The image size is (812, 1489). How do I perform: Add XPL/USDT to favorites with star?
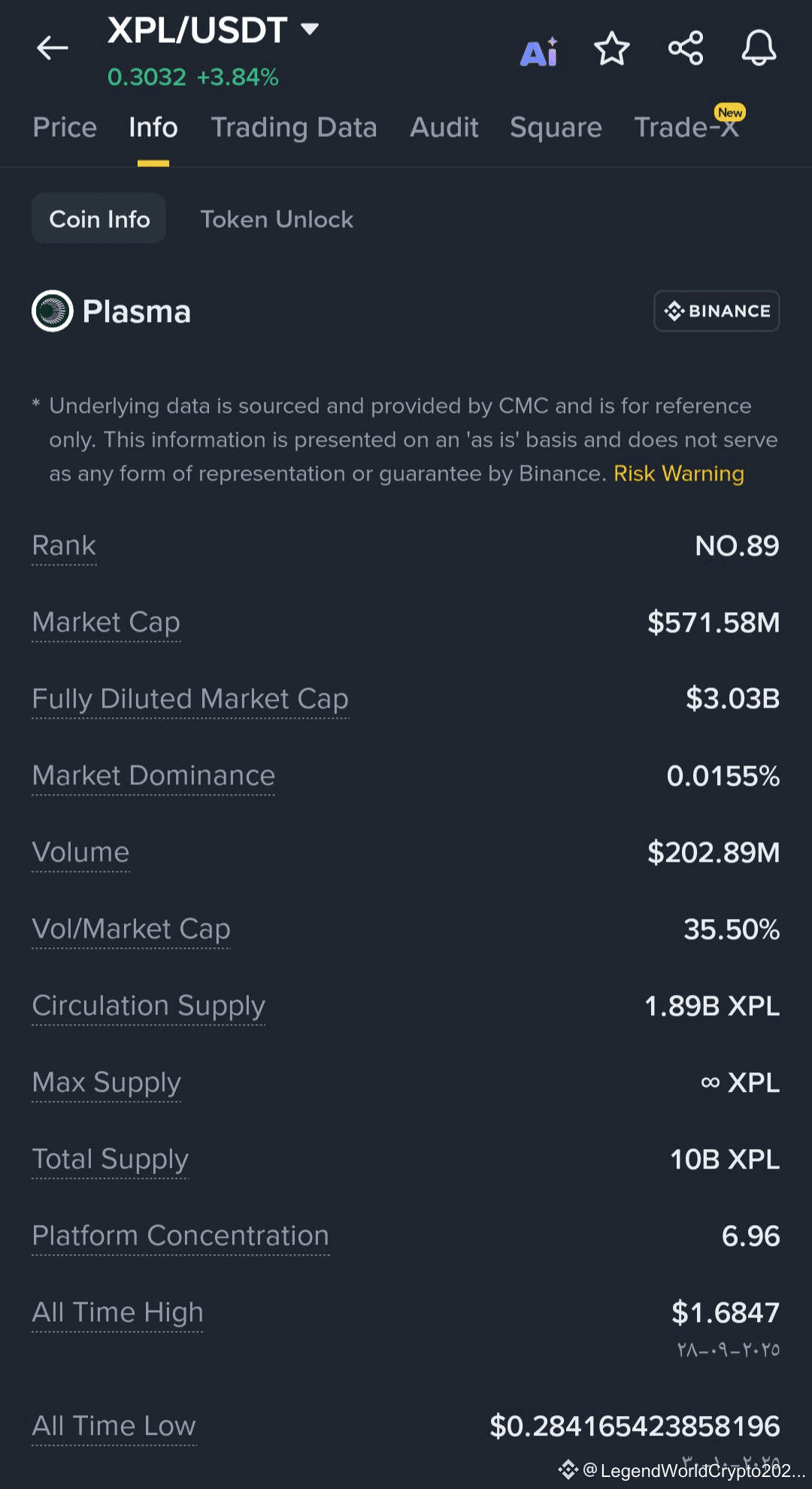click(611, 49)
